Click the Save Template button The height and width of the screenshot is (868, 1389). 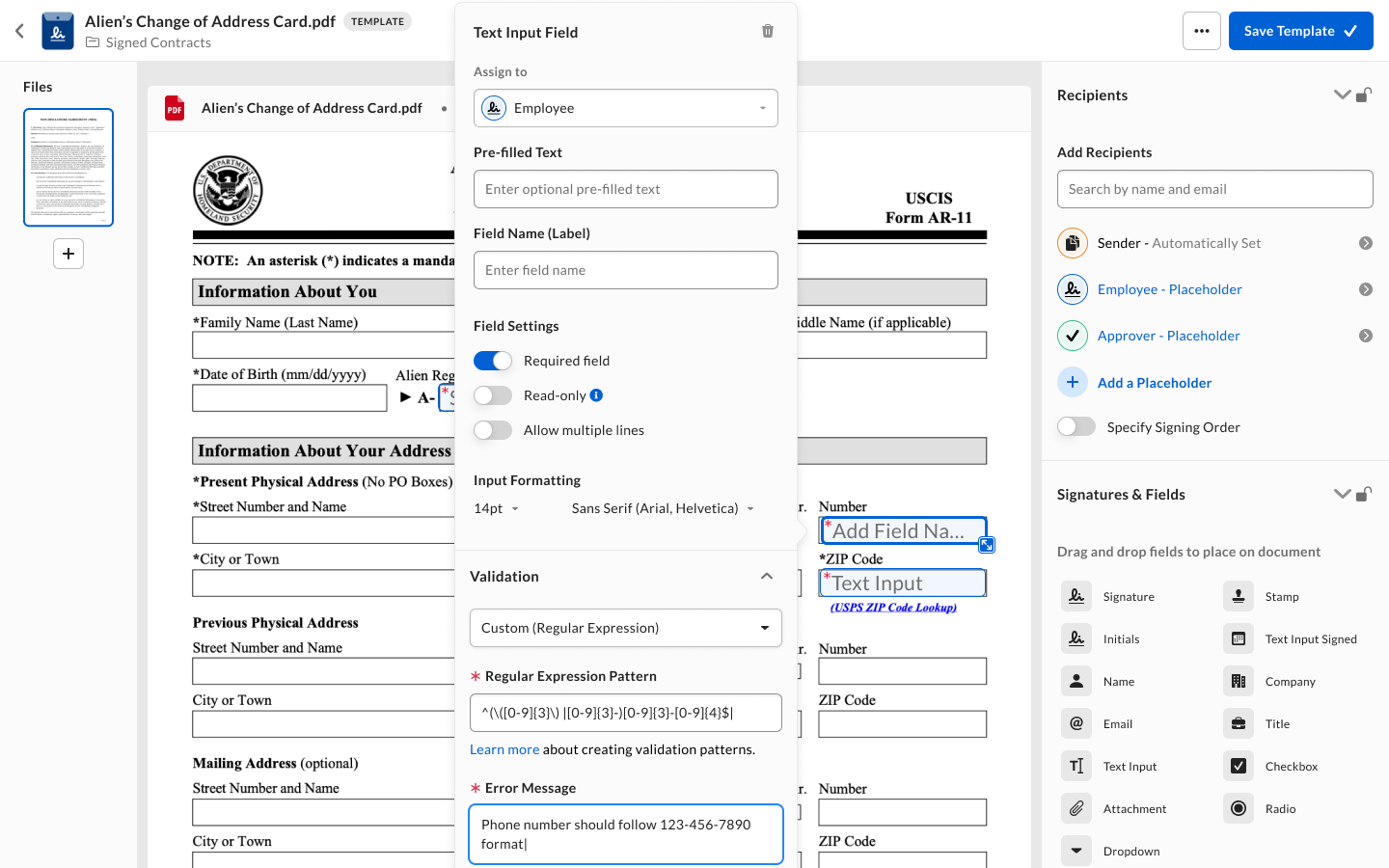click(1300, 31)
